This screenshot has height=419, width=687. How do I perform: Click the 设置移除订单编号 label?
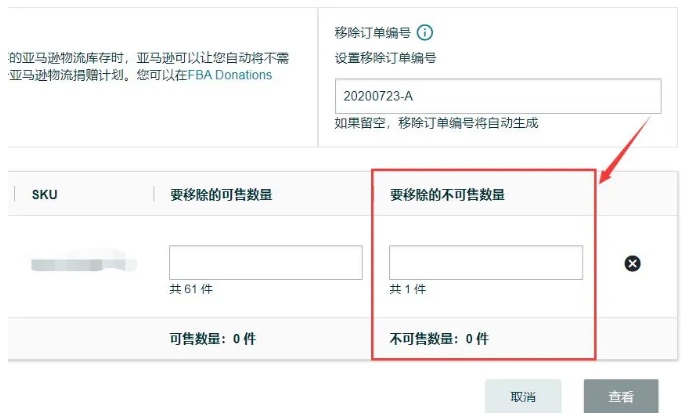pos(385,58)
